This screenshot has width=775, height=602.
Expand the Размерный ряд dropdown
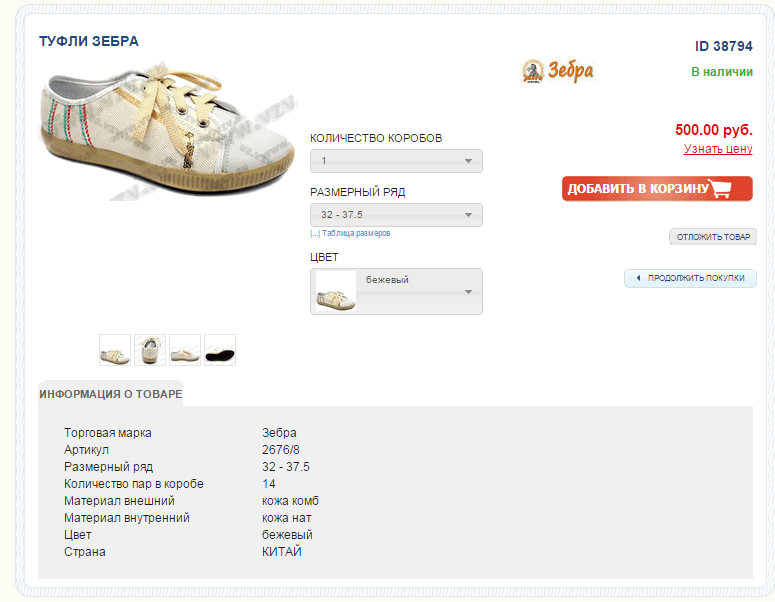tap(396, 215)
